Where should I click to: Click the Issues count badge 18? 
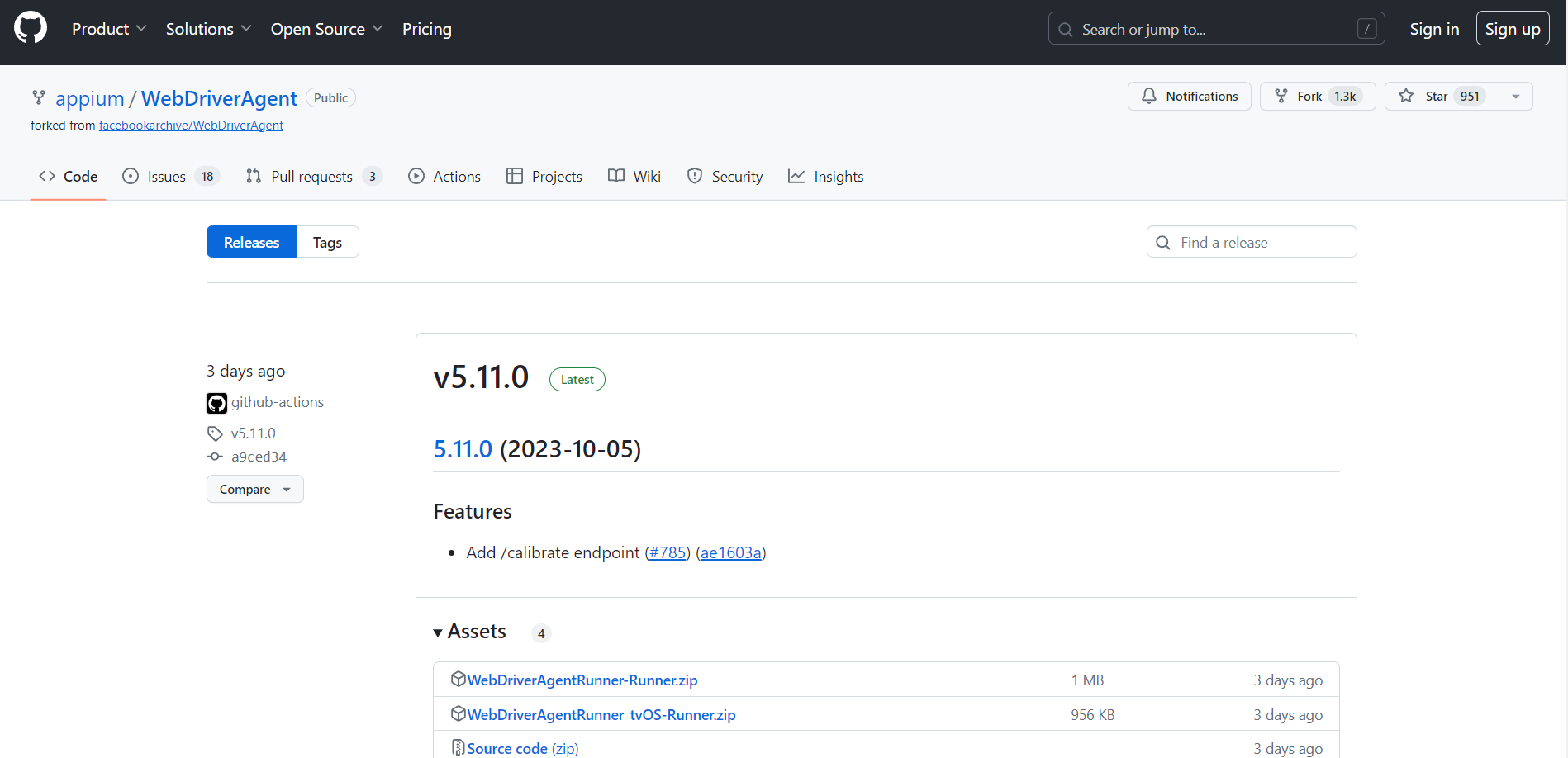(207, 177)
